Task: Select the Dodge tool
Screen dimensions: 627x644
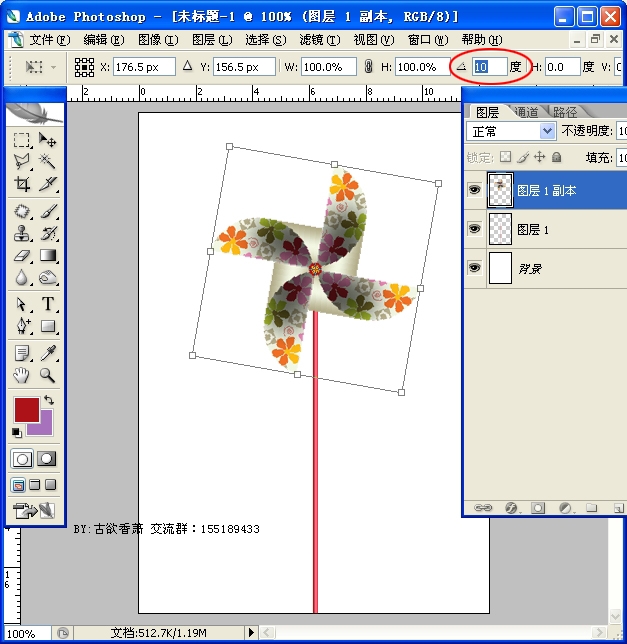Action: point(48,278)
